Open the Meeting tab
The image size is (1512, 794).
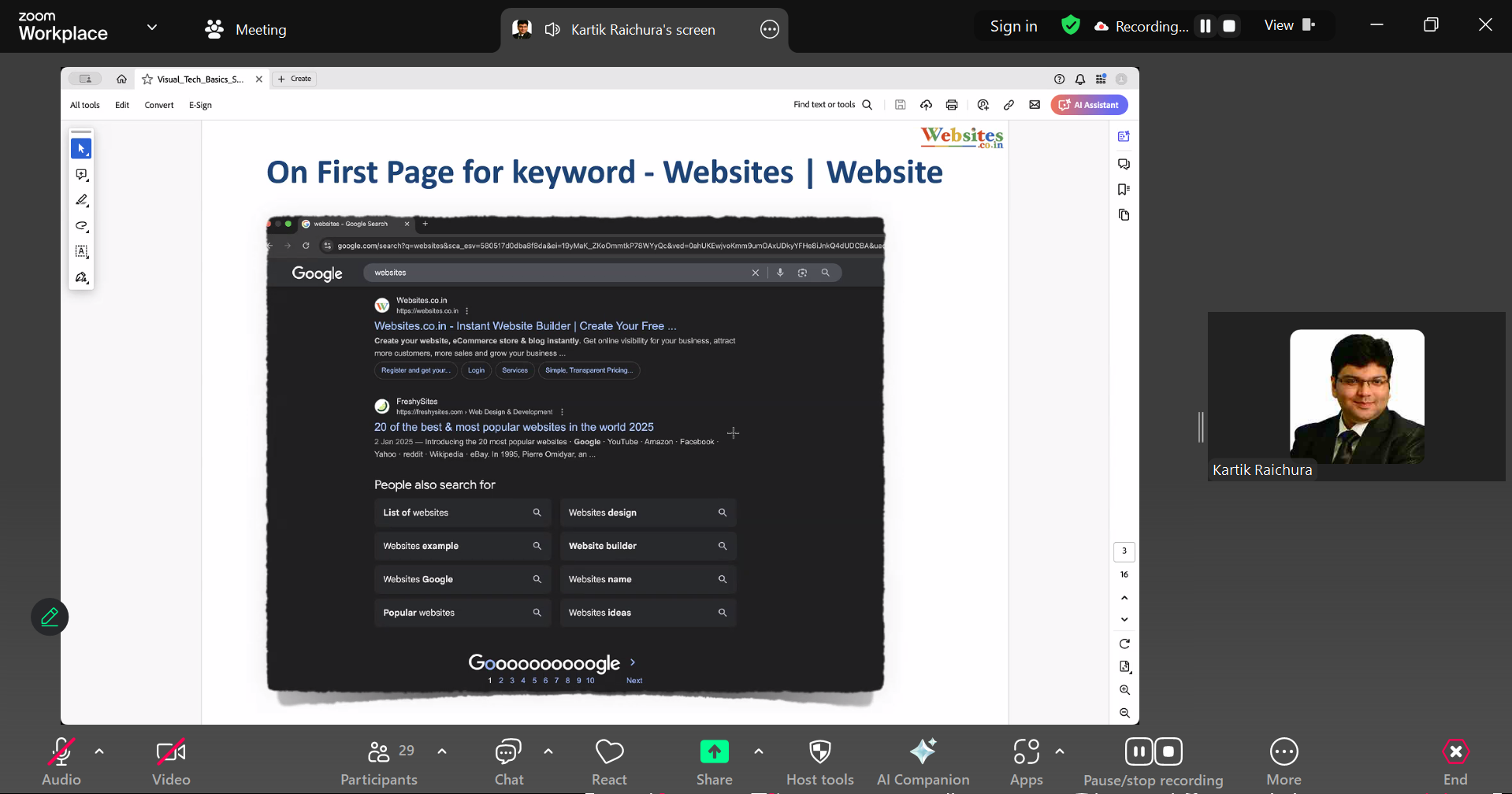(x=245, y=29)
